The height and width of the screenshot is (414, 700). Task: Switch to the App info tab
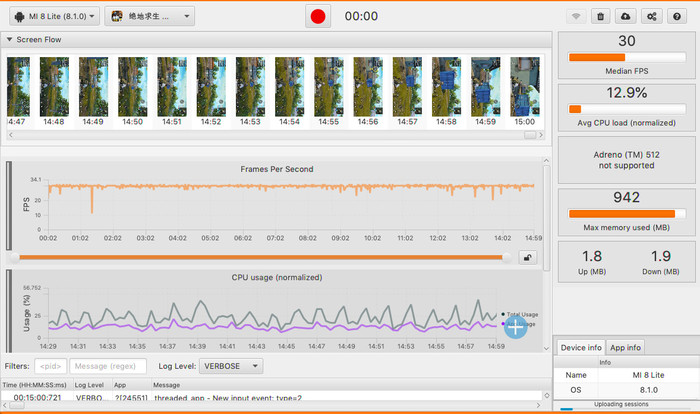coord(626,348)
